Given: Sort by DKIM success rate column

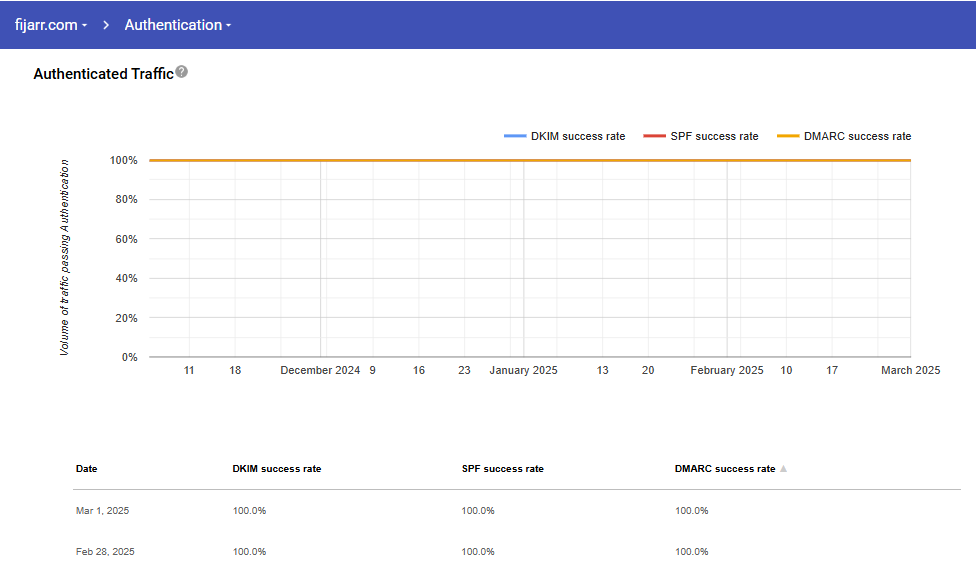Looking at the screenshot, I should (x=277, y=469).
